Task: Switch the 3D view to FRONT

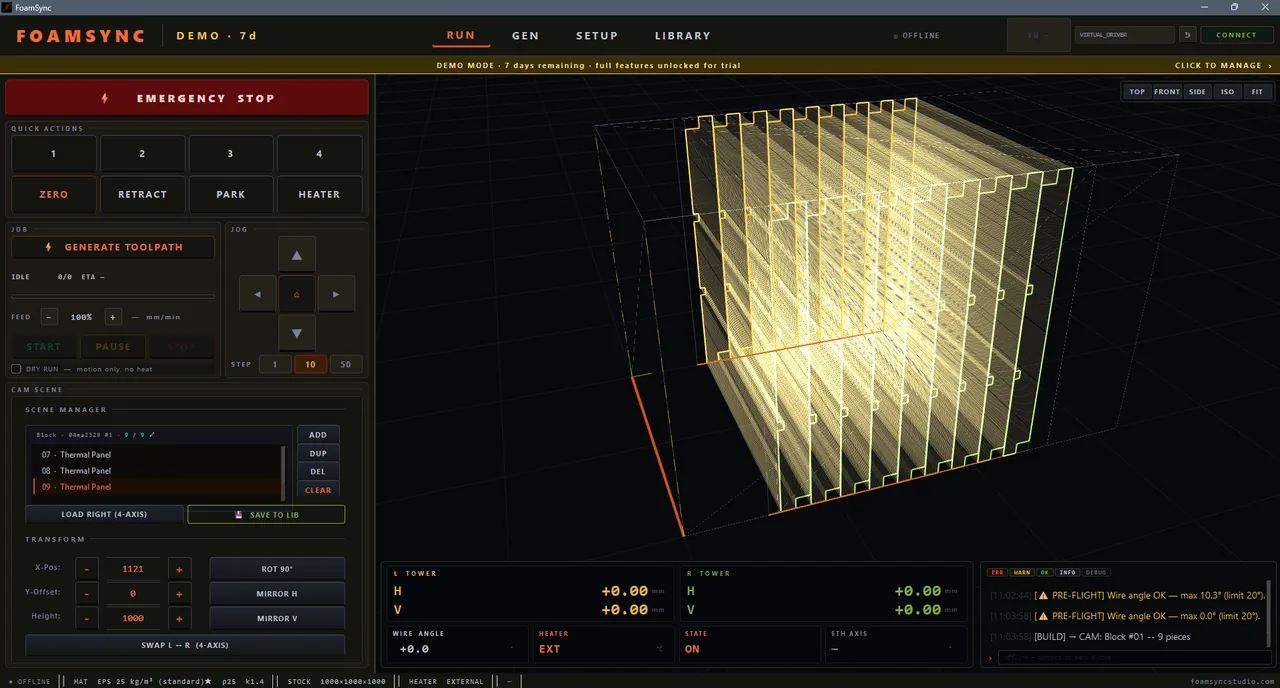Action: 1167,92
